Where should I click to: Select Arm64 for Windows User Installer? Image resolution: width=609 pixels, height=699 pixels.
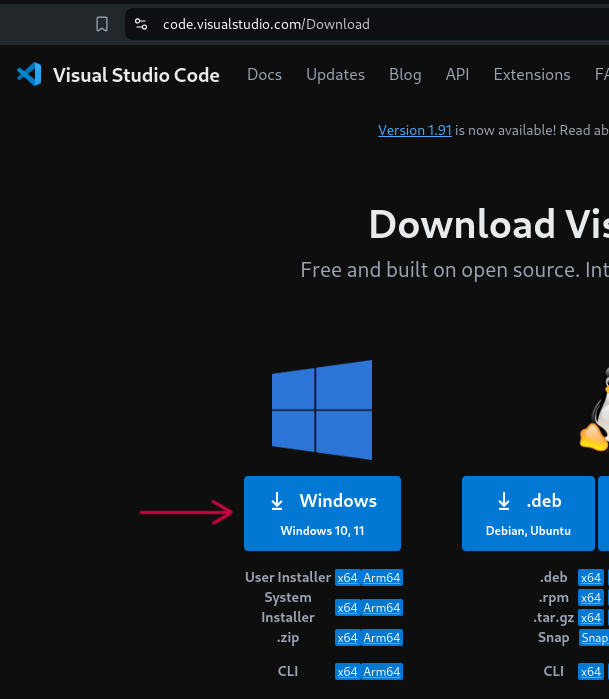382,578
